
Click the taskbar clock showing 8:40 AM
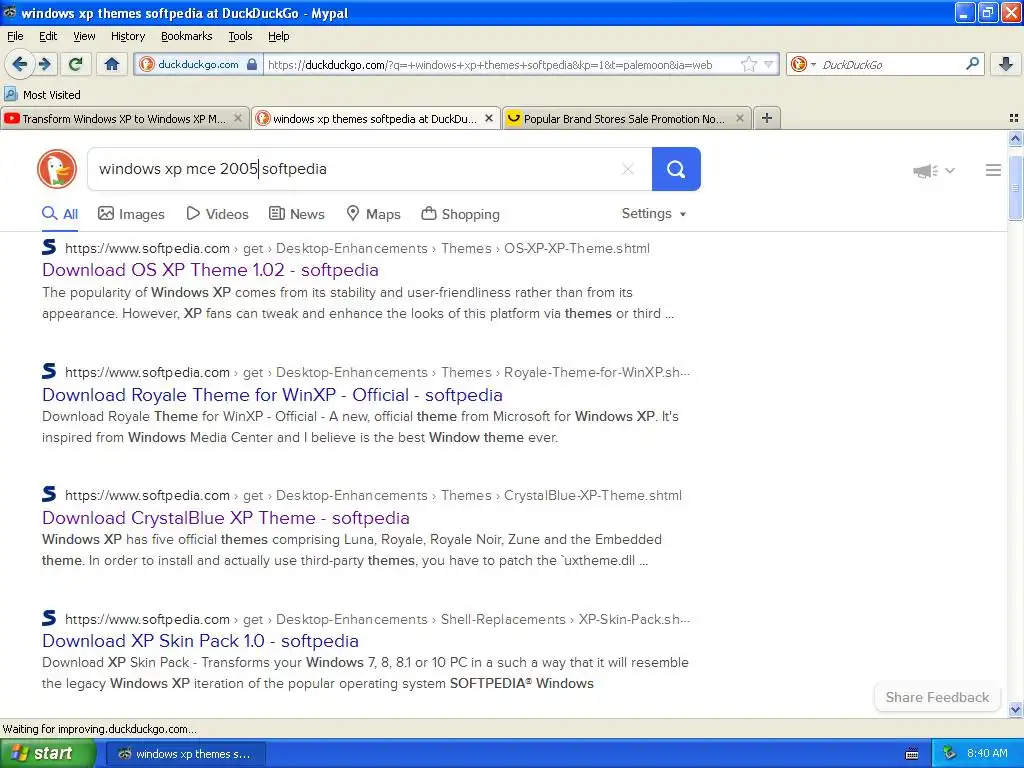(987, 753)
